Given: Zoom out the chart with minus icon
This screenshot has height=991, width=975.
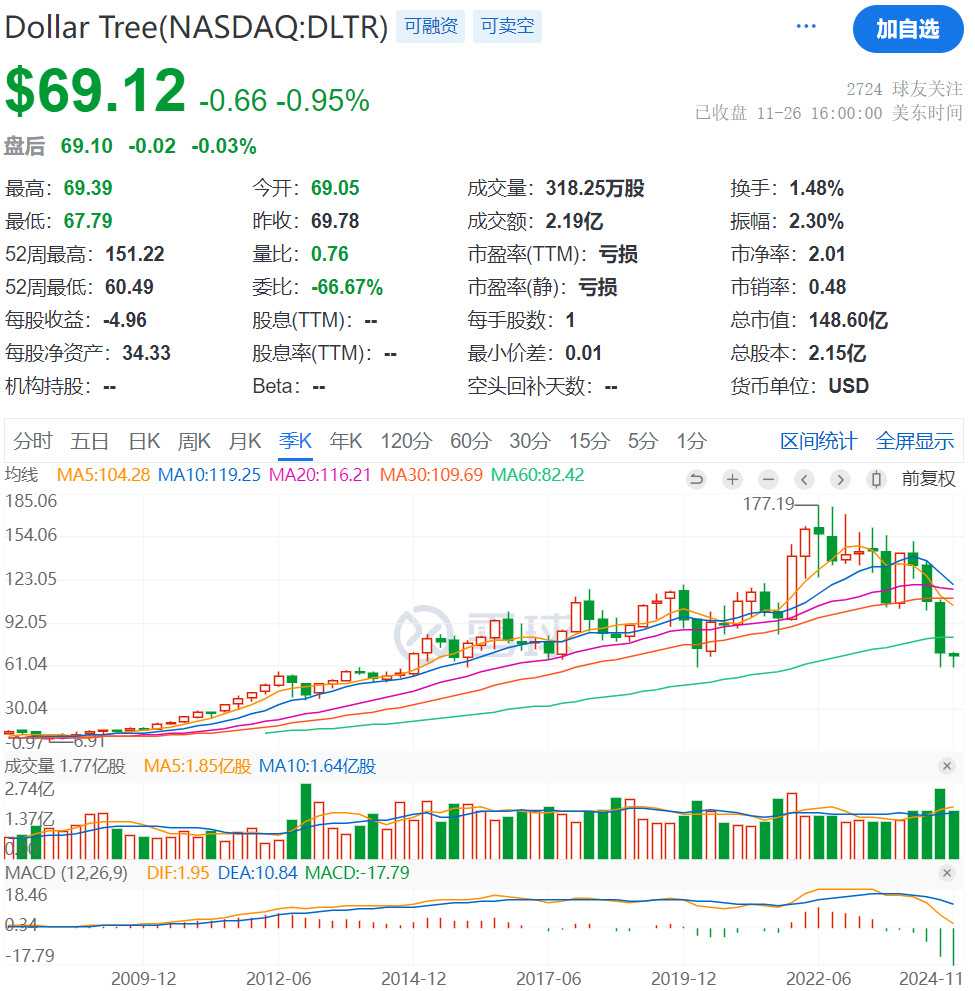Looking at the screenshot, I should [768, 479].
